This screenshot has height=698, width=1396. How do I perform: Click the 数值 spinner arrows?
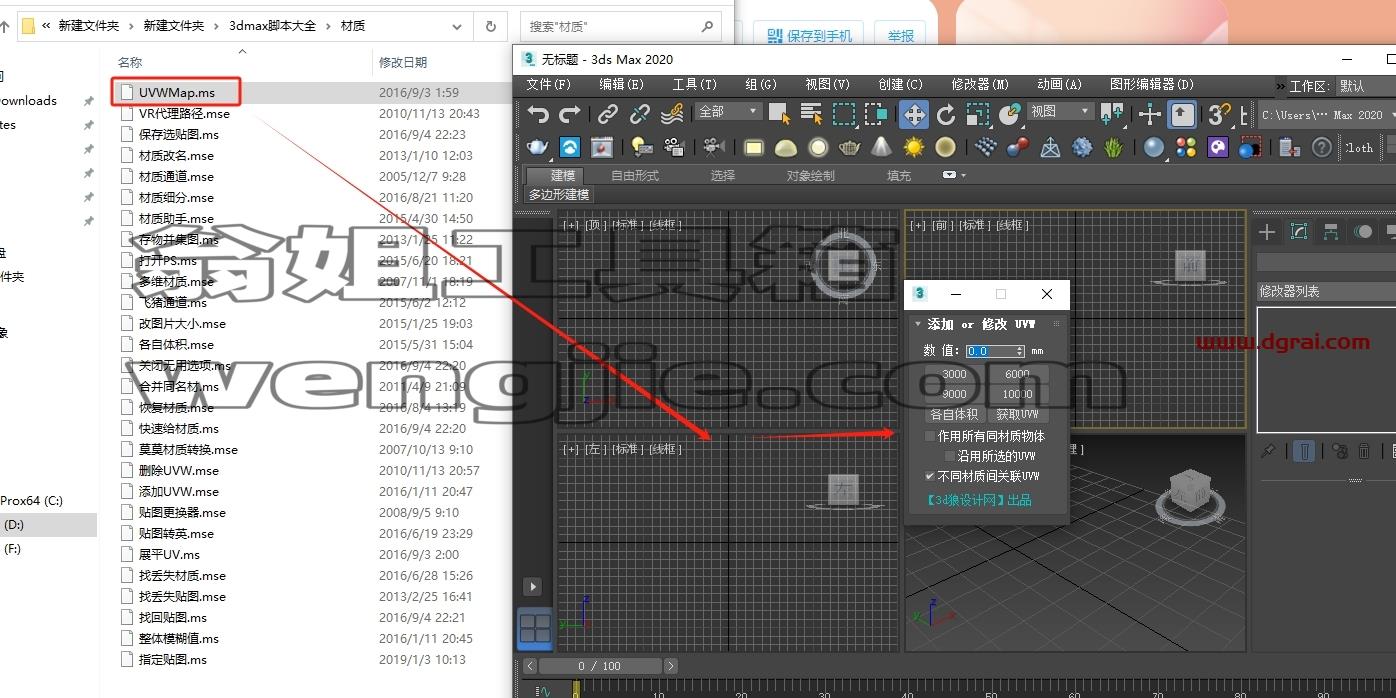coord(1020,351)
